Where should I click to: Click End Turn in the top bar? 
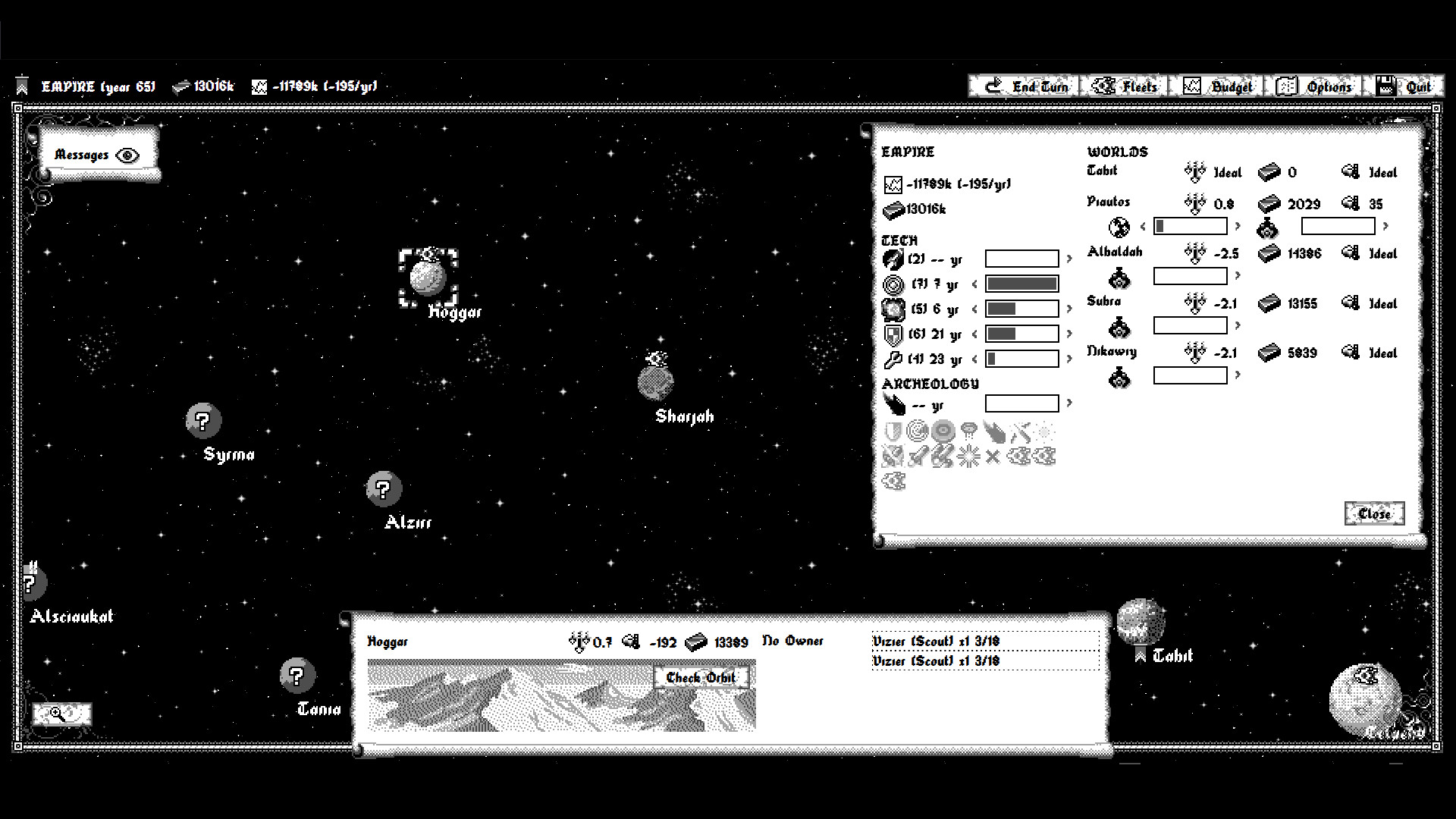pos(1024,86)
